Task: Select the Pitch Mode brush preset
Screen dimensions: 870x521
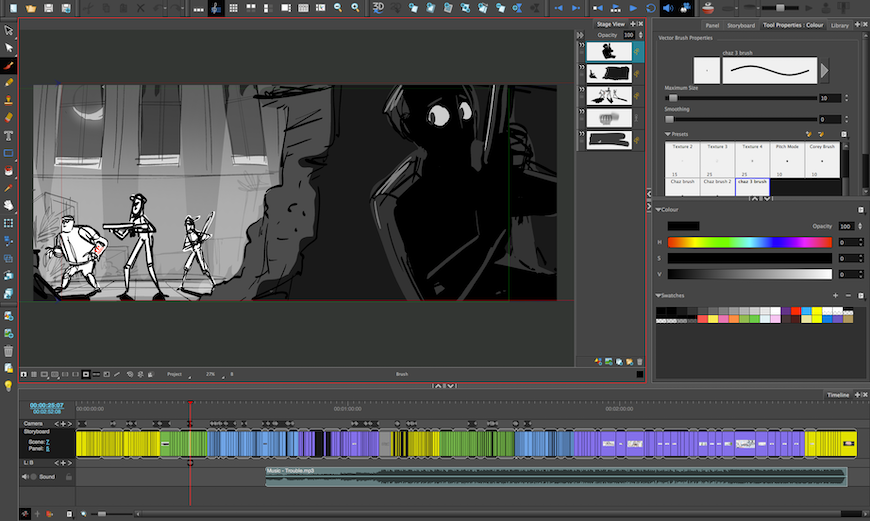Action: click(x=787, y=160)
